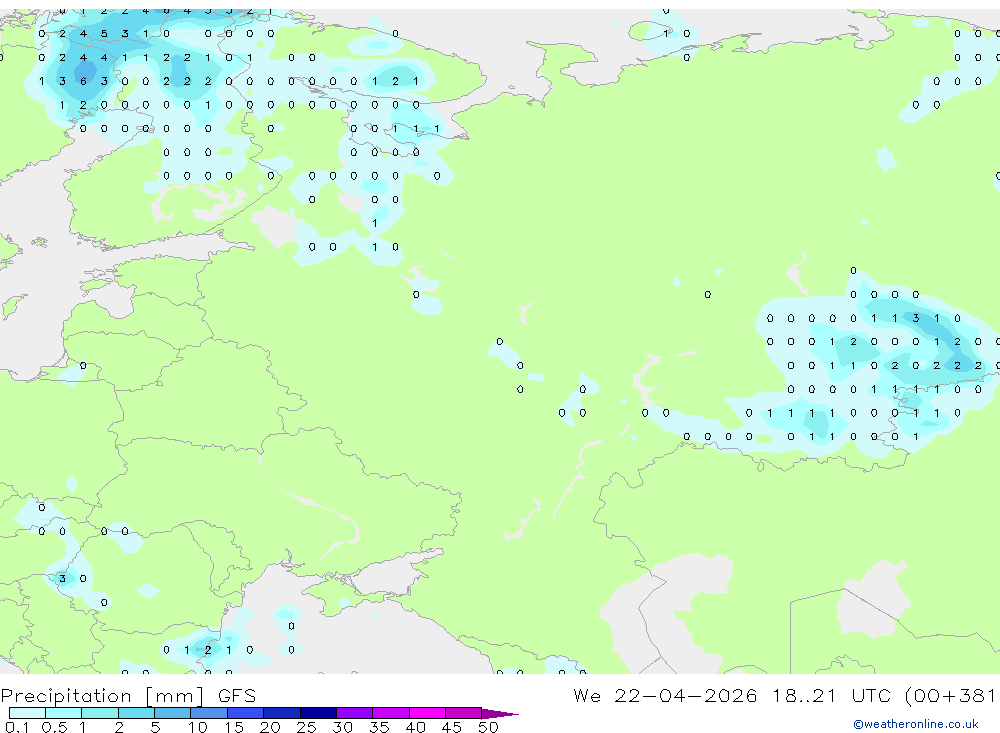Click the 0.1–0.5 mm legend color swatch

(27, 713)
